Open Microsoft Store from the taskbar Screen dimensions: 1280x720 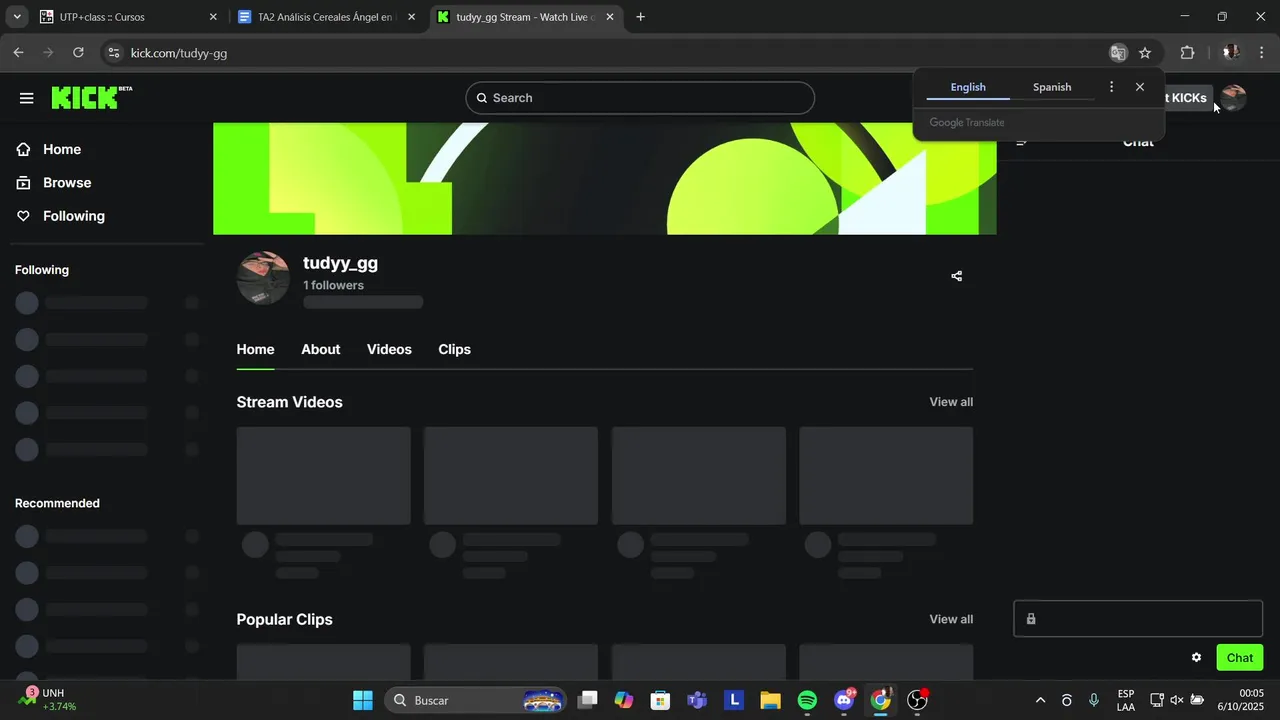click(660, 700)
